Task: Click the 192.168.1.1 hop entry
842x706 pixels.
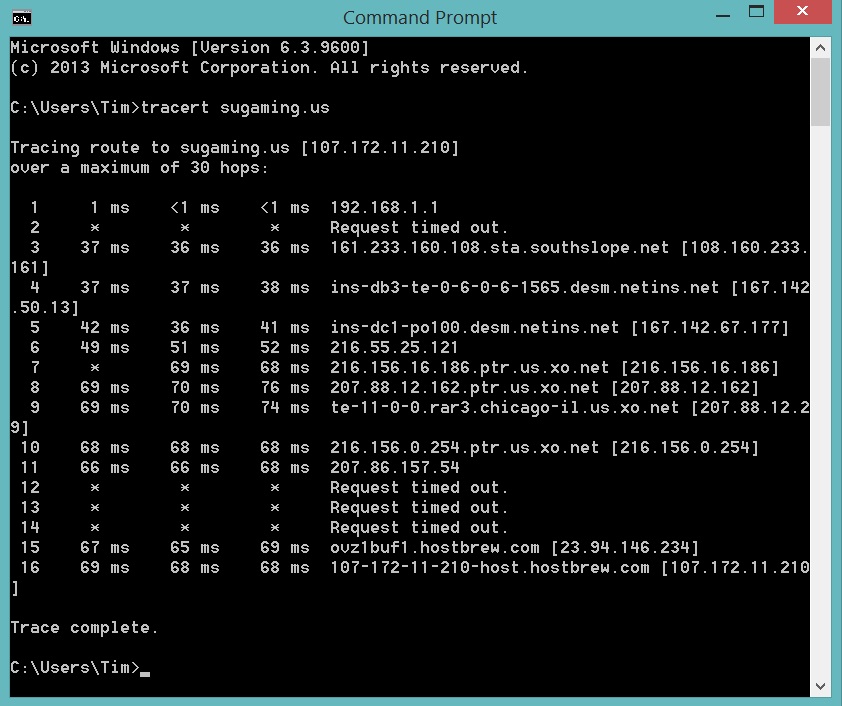Action: pyautogui.click(x=384, y=208)
